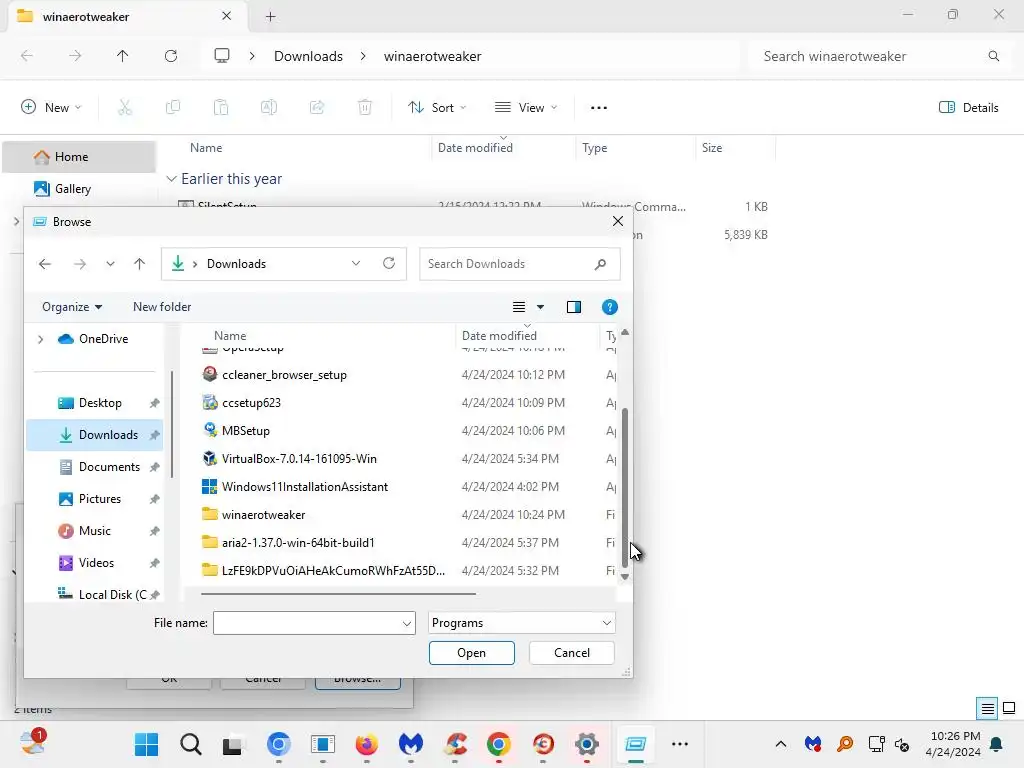Select Downloads in the Browse navigation pane
1024x768 pixels.
tap(95, 435)
